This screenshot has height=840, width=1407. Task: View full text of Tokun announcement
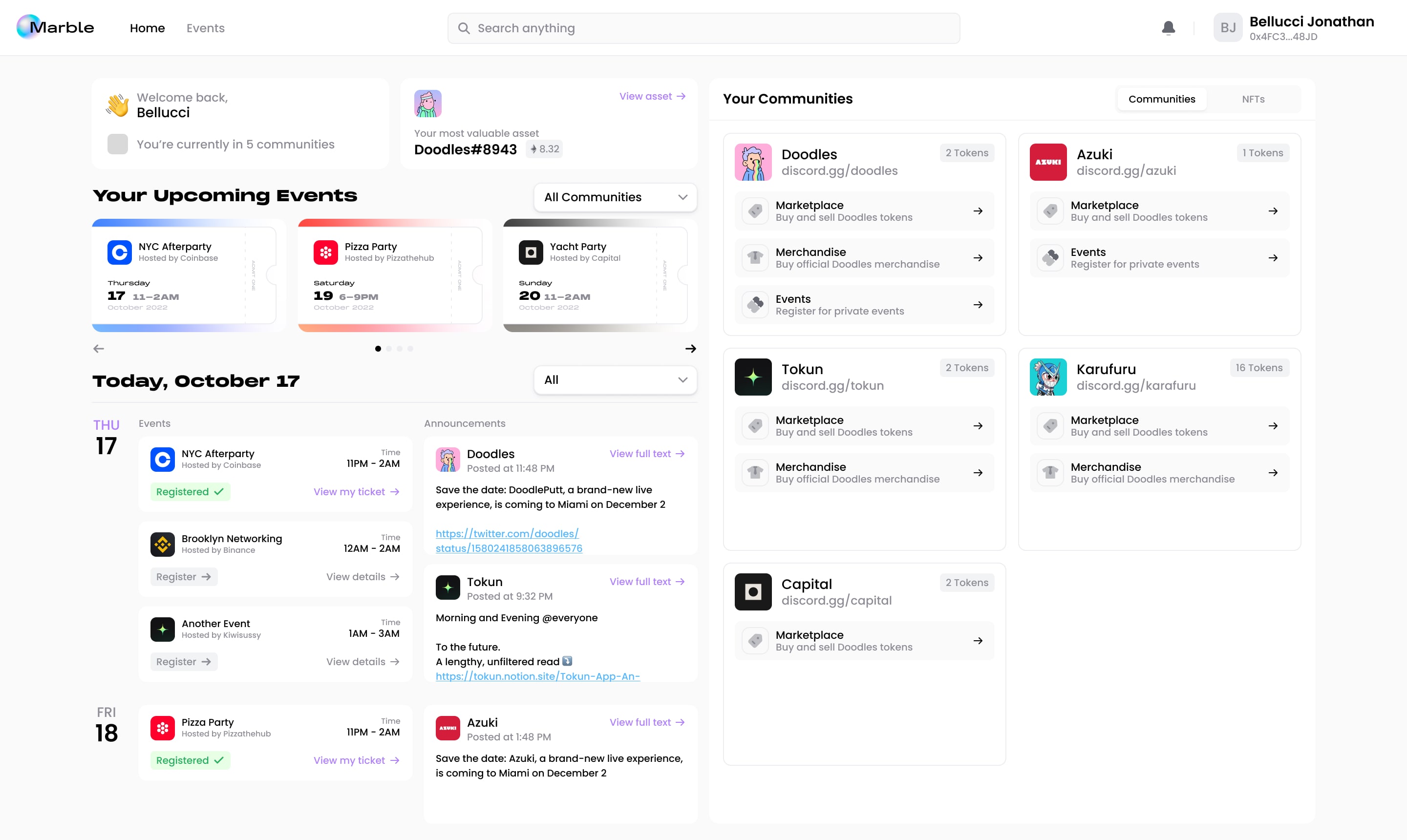tap(647, 581)
